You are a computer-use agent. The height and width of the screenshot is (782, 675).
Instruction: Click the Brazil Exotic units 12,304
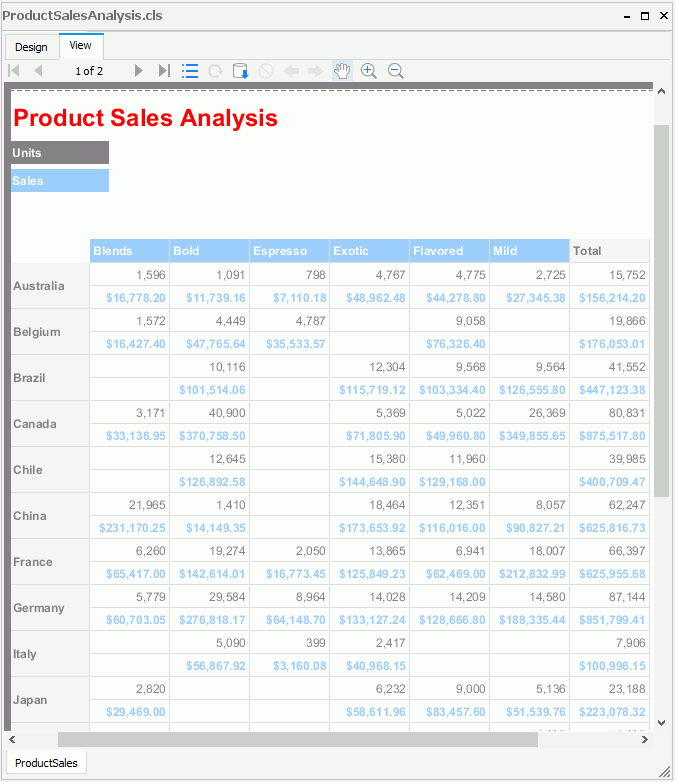pyautogui.click(x=387, y=367)
